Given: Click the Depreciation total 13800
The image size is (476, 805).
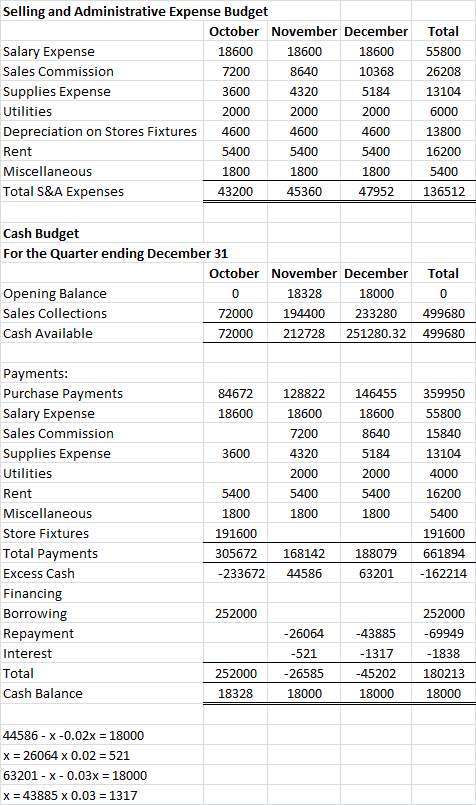Looking at the screenshot, I should tap(443, 131).
